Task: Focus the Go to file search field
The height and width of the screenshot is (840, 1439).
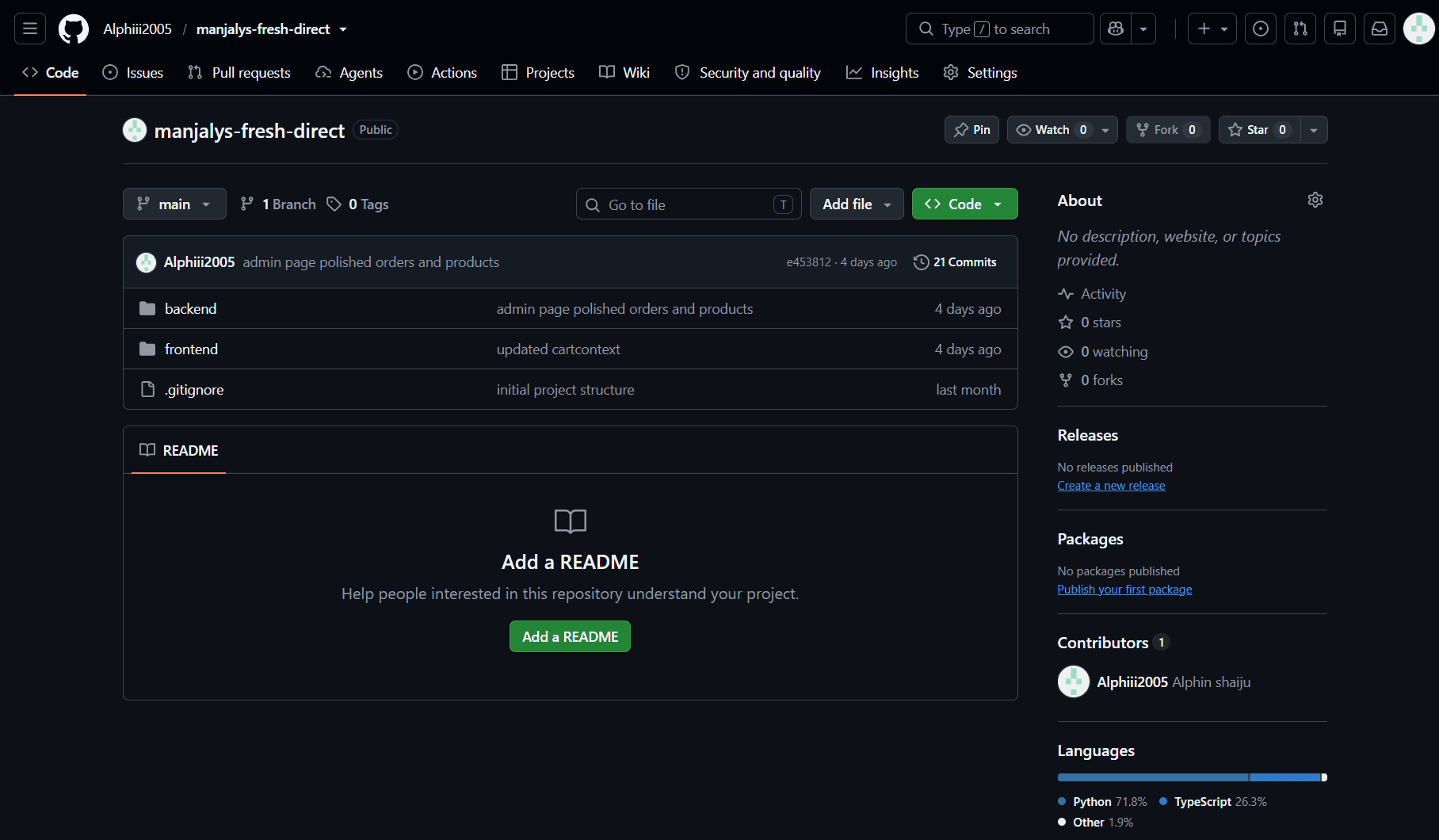Action: pos(689,204)
